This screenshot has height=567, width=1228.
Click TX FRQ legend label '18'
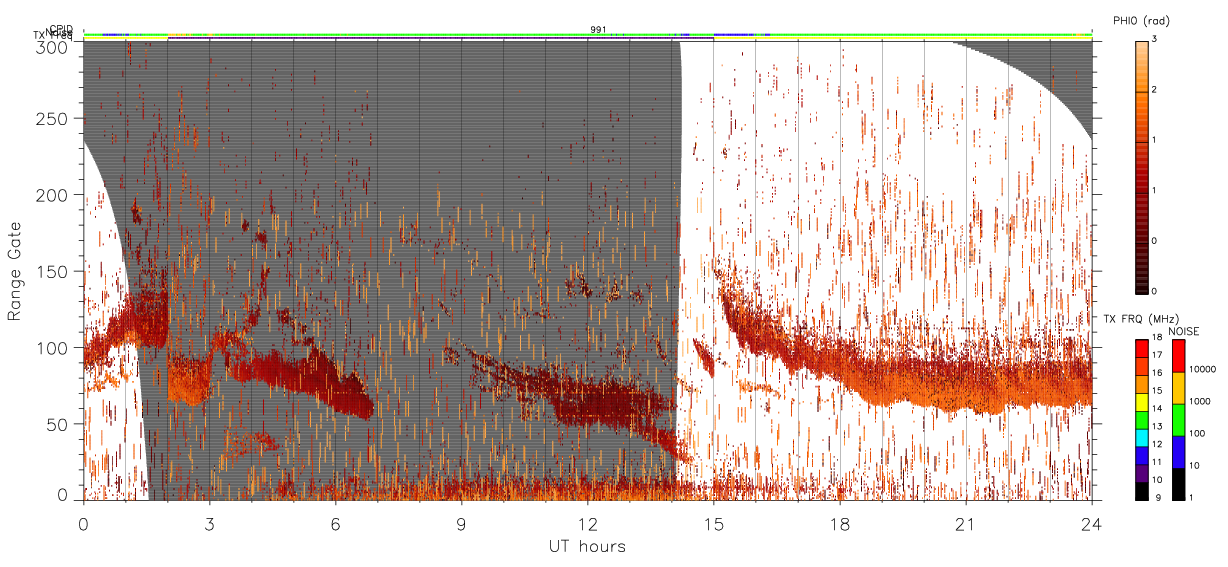tap(1158, 338)
